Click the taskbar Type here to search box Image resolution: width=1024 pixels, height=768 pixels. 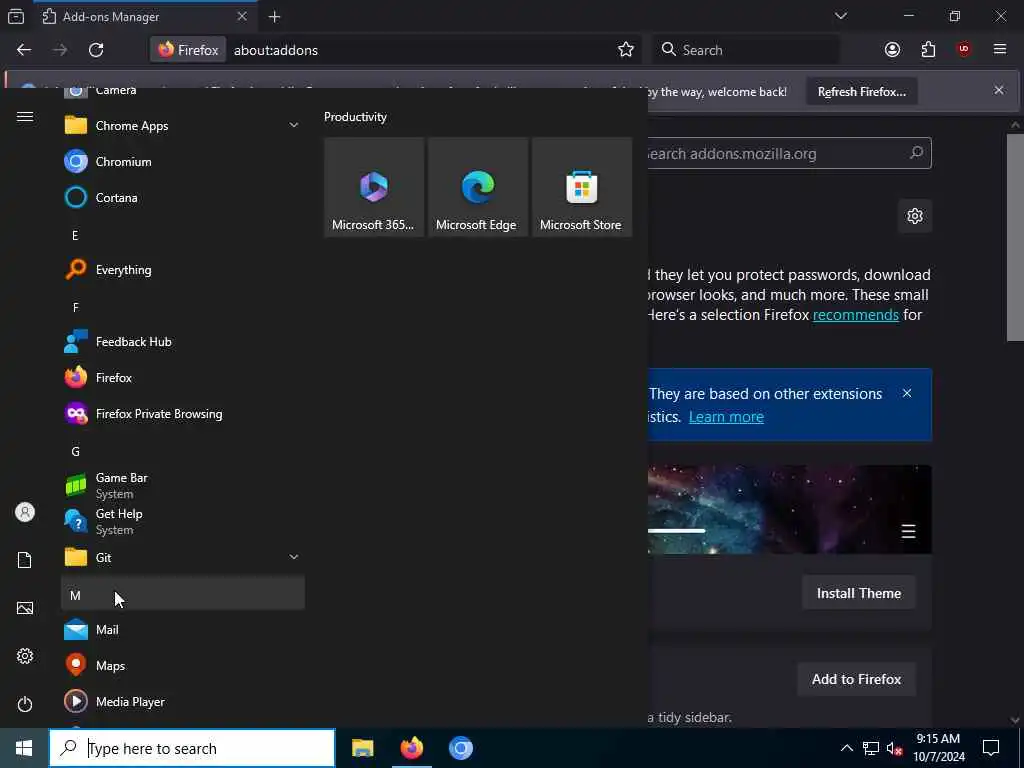pyautogui.click(x=192, y=748)
